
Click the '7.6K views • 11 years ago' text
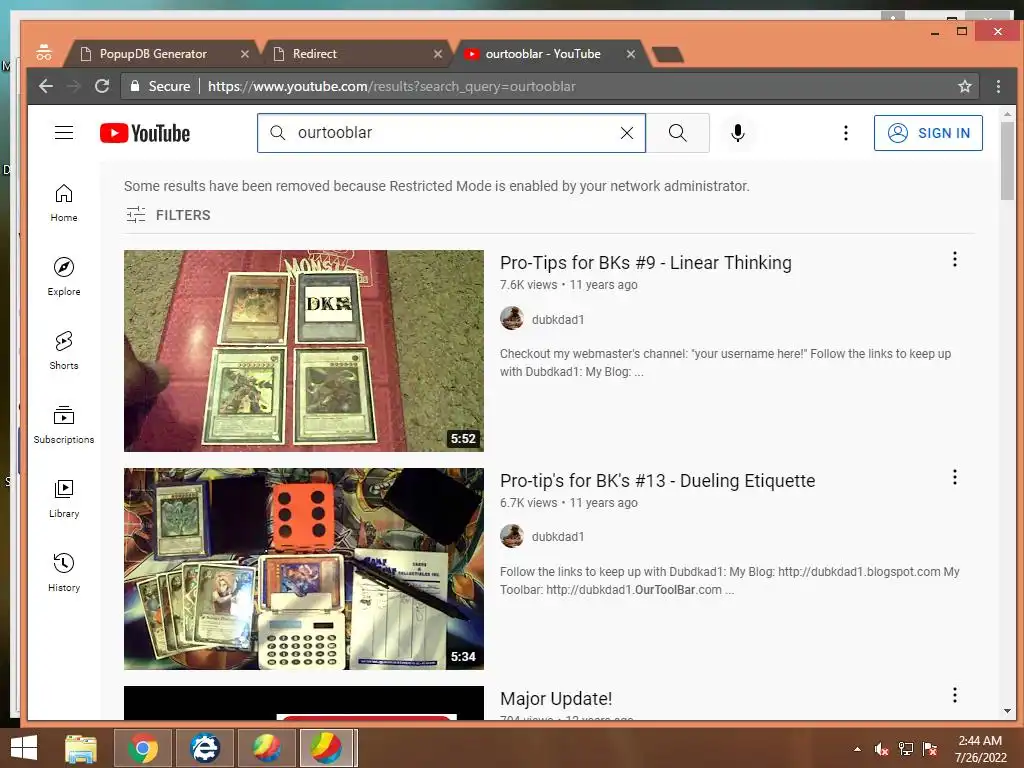(x=568, y=285)
